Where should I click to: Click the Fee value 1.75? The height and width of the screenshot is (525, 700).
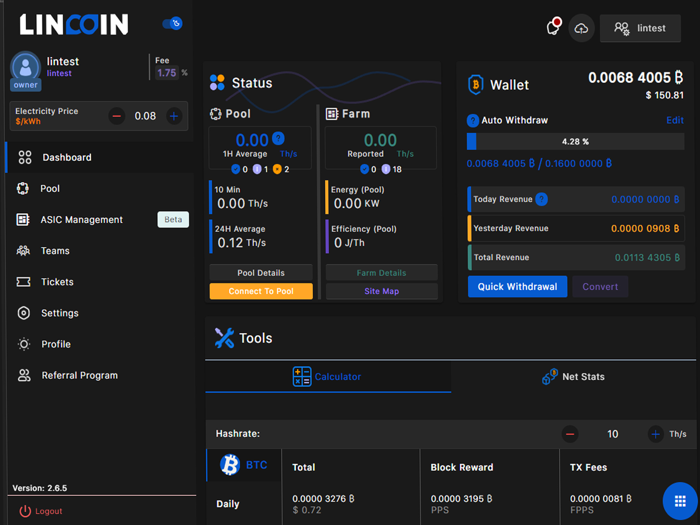[167, 73]
